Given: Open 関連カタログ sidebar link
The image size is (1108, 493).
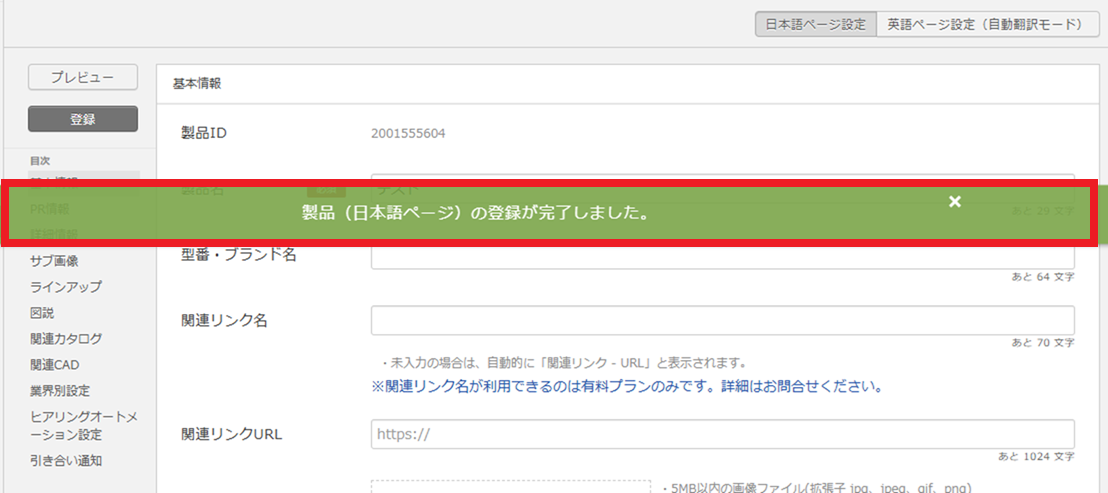Looking at the screenshot, I should click(x=66, y=339).
